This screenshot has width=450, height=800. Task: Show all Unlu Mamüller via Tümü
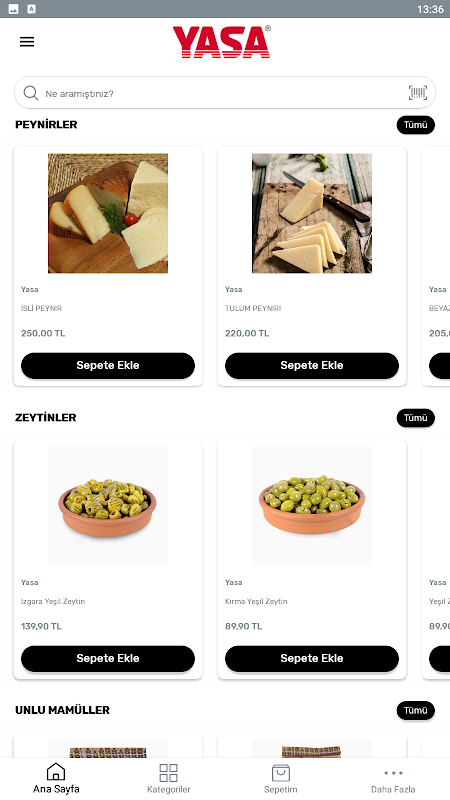tap(416, 710)
